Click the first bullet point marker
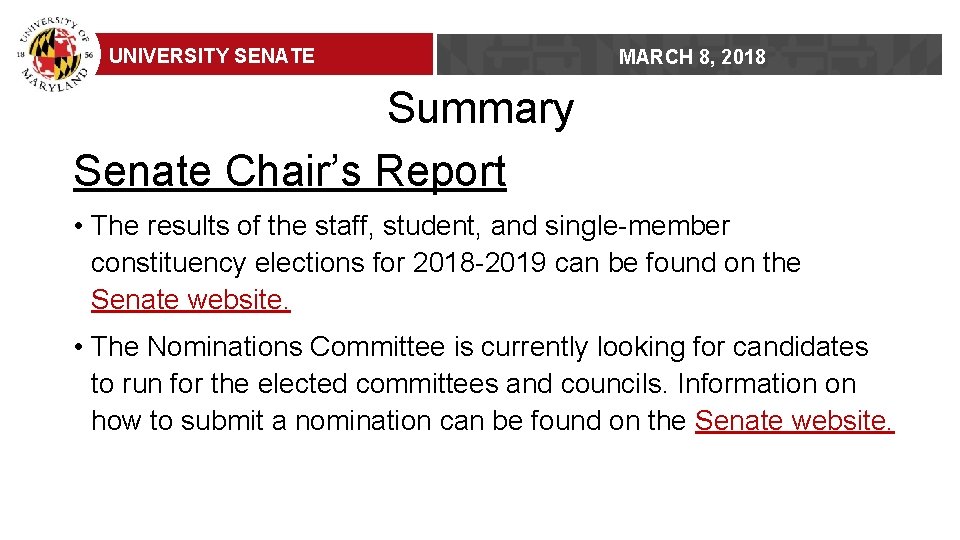 point(78,227)
